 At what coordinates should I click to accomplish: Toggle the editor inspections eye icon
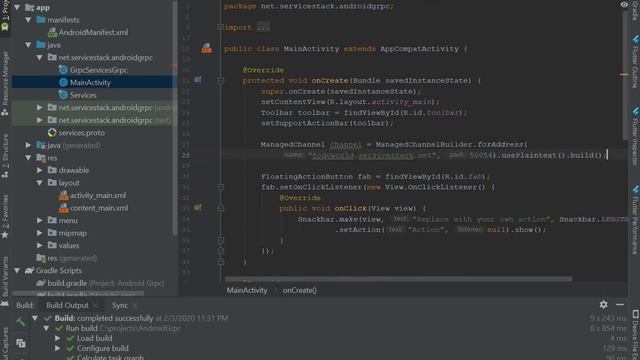click(624, 4)
